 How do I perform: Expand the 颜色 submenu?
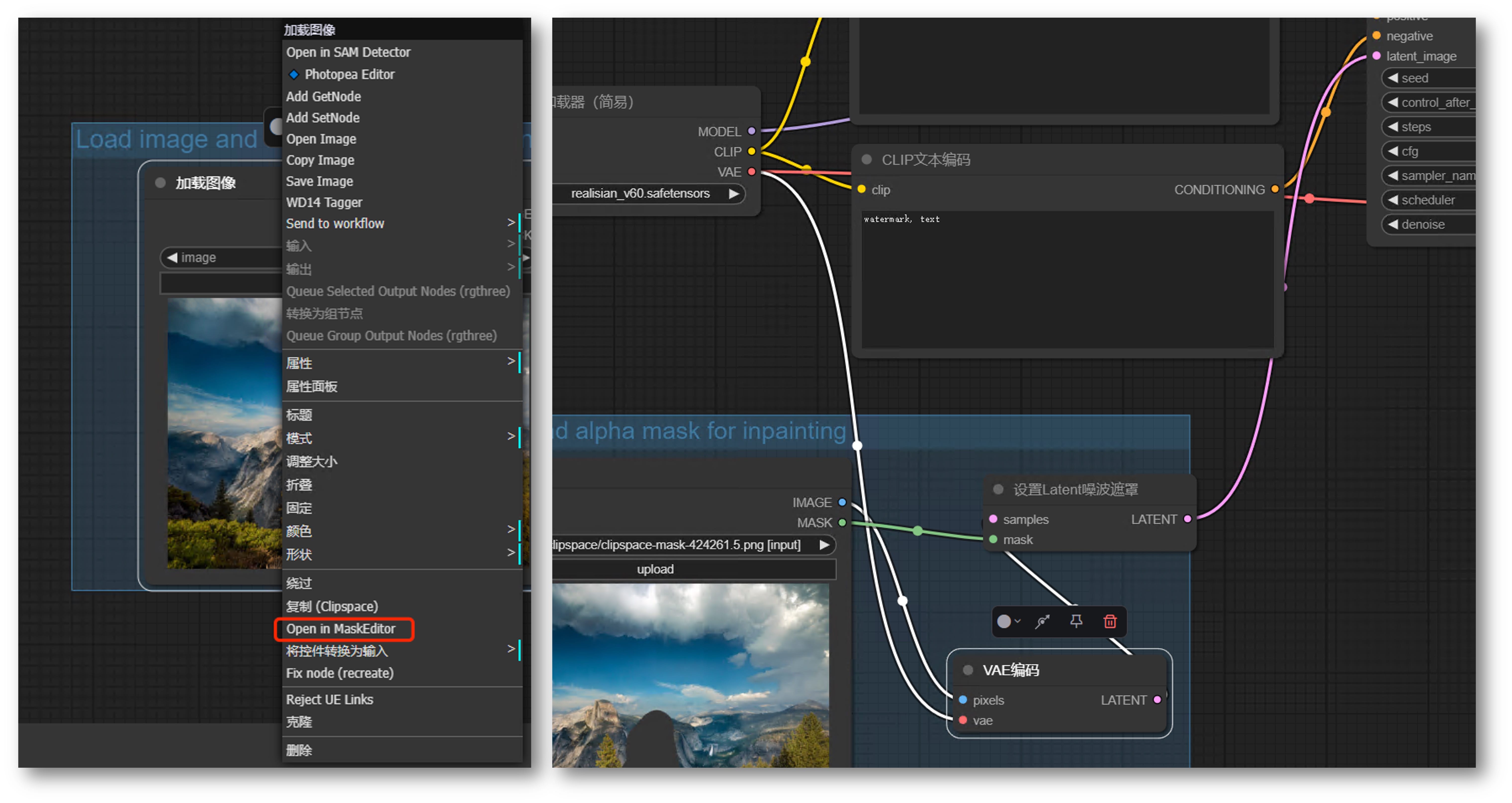[402, 531]
